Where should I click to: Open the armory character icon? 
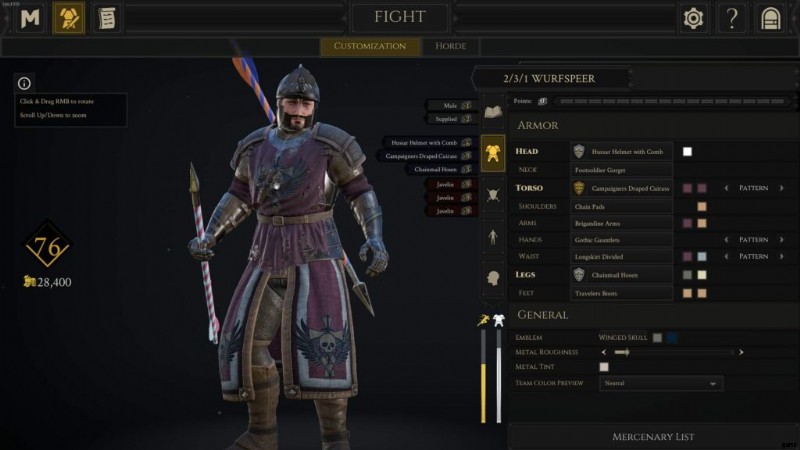[69, 18]
